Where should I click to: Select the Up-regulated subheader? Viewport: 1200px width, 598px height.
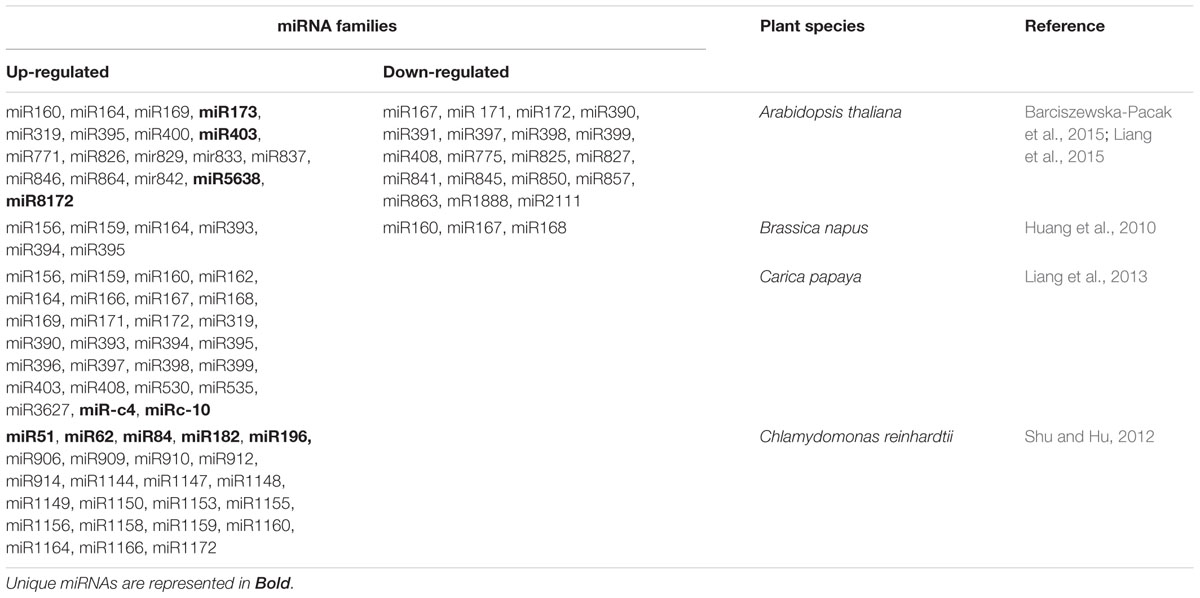[x=57, y=72]
